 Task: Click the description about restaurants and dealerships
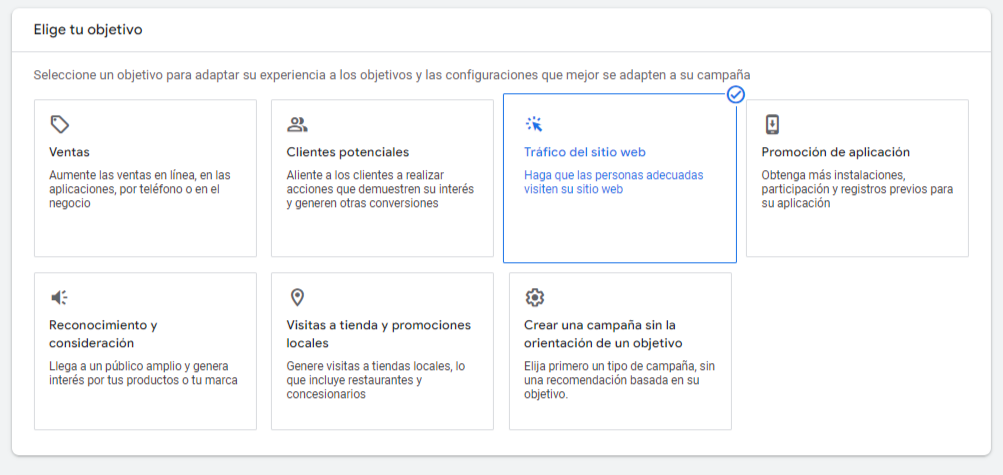(375, 380)
